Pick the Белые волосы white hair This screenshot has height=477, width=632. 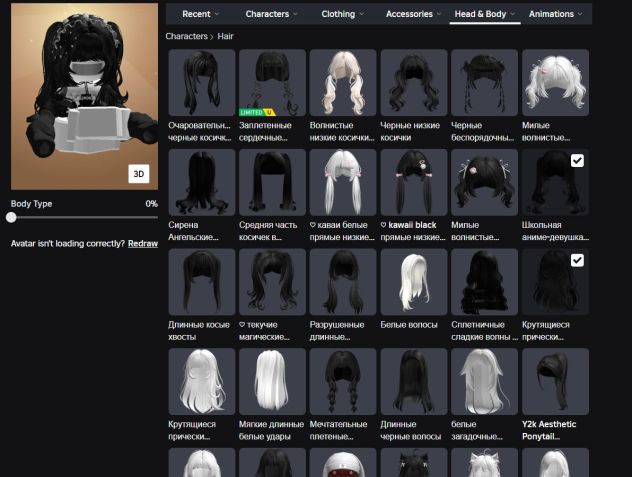click(x=414, y=283)
